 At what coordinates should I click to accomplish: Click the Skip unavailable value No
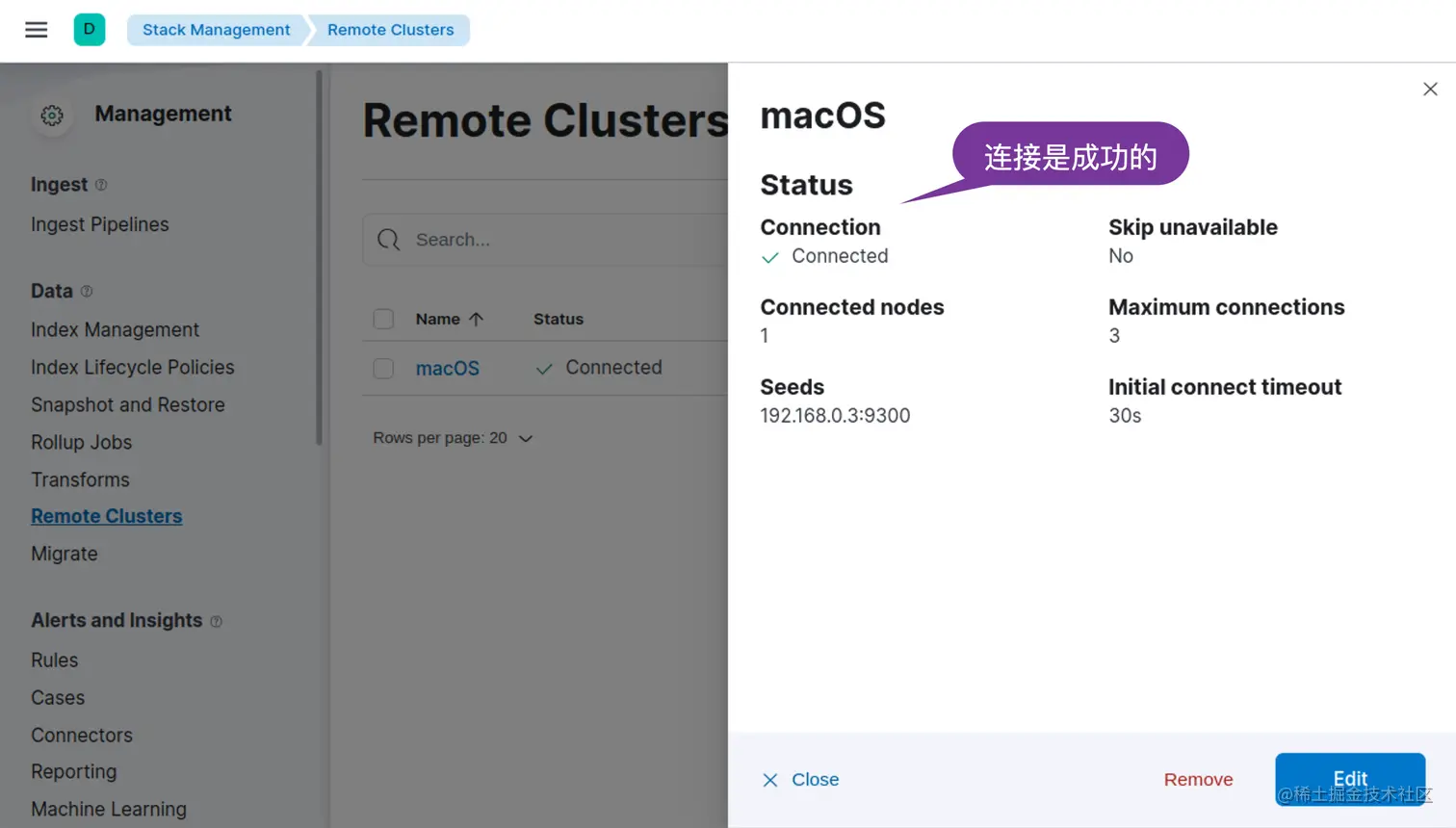point(1121,255)
